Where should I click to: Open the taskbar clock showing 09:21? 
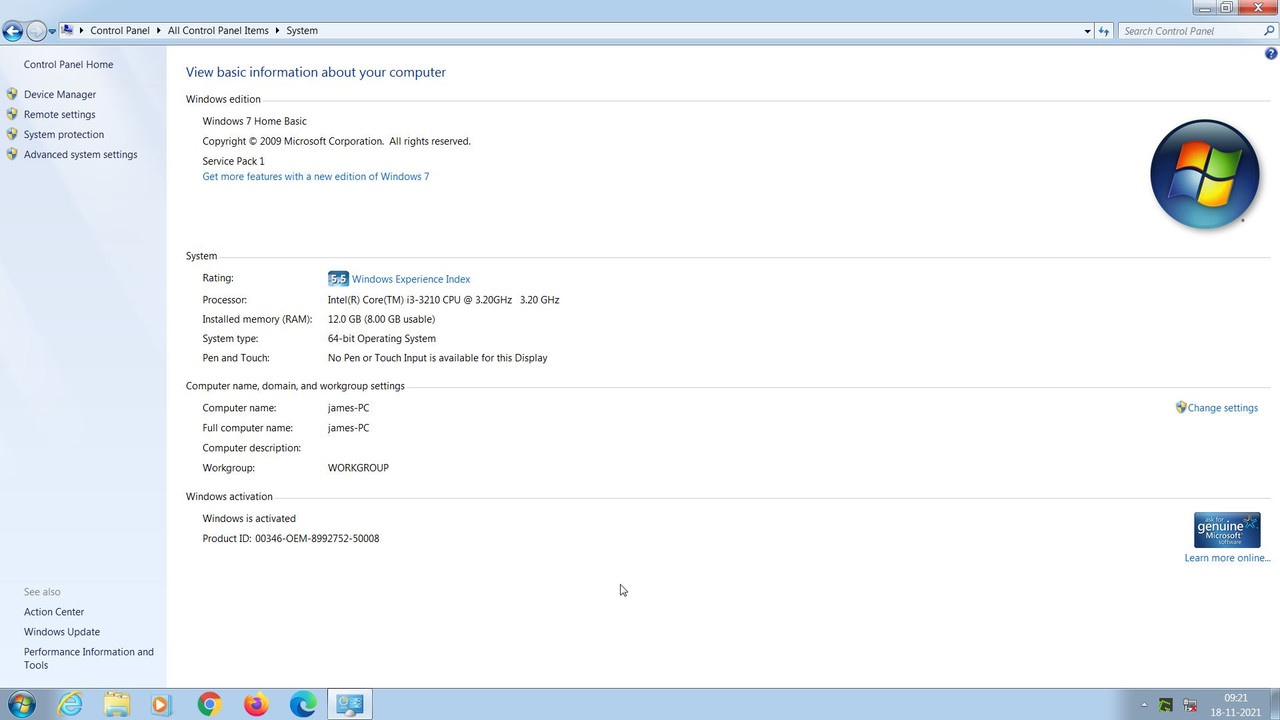[1236, 704]
